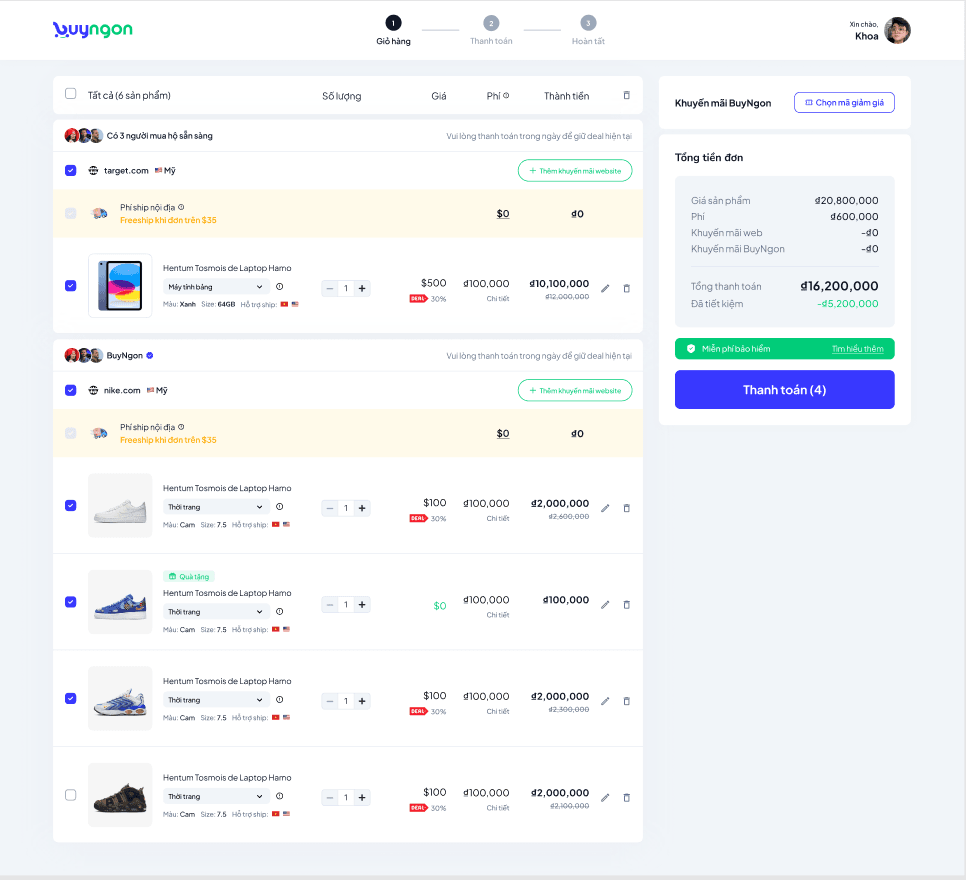Delete all items using header trash icon
966x880 pixels.
(x=627, y=96)
